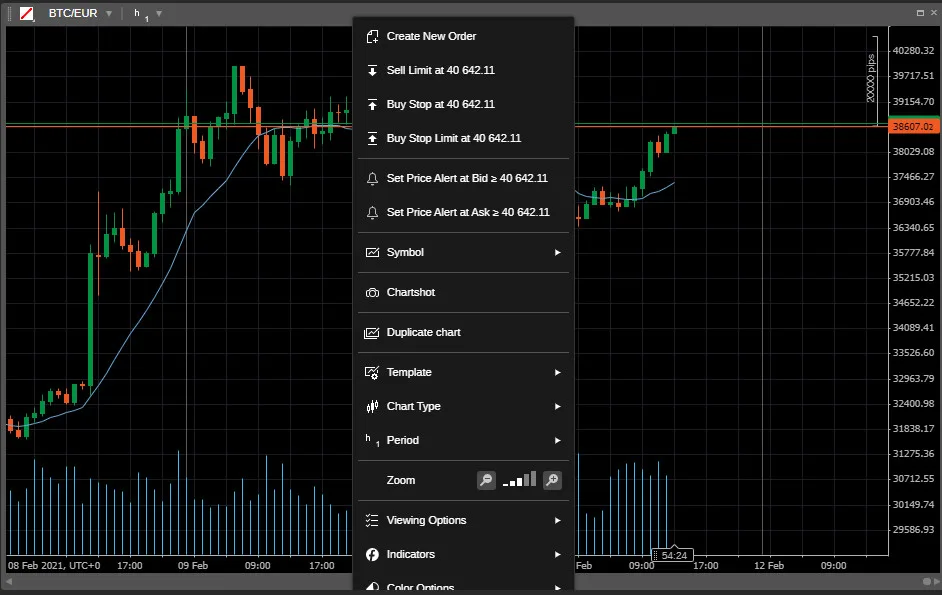The image size is (942, 595).
Task: Click the Color Options half-circle icon
Action: point(372,588)
